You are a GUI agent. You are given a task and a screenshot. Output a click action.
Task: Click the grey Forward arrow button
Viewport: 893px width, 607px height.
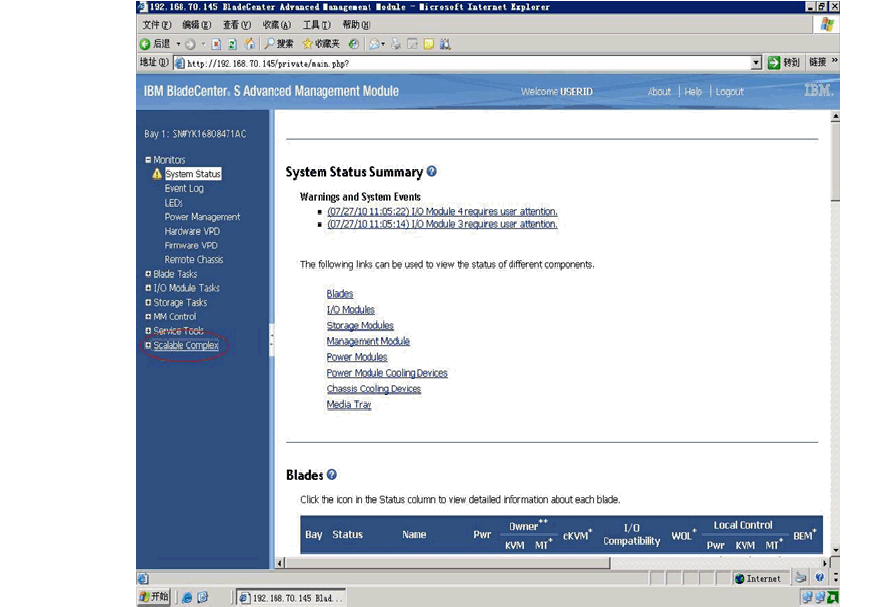coord(190,44)
